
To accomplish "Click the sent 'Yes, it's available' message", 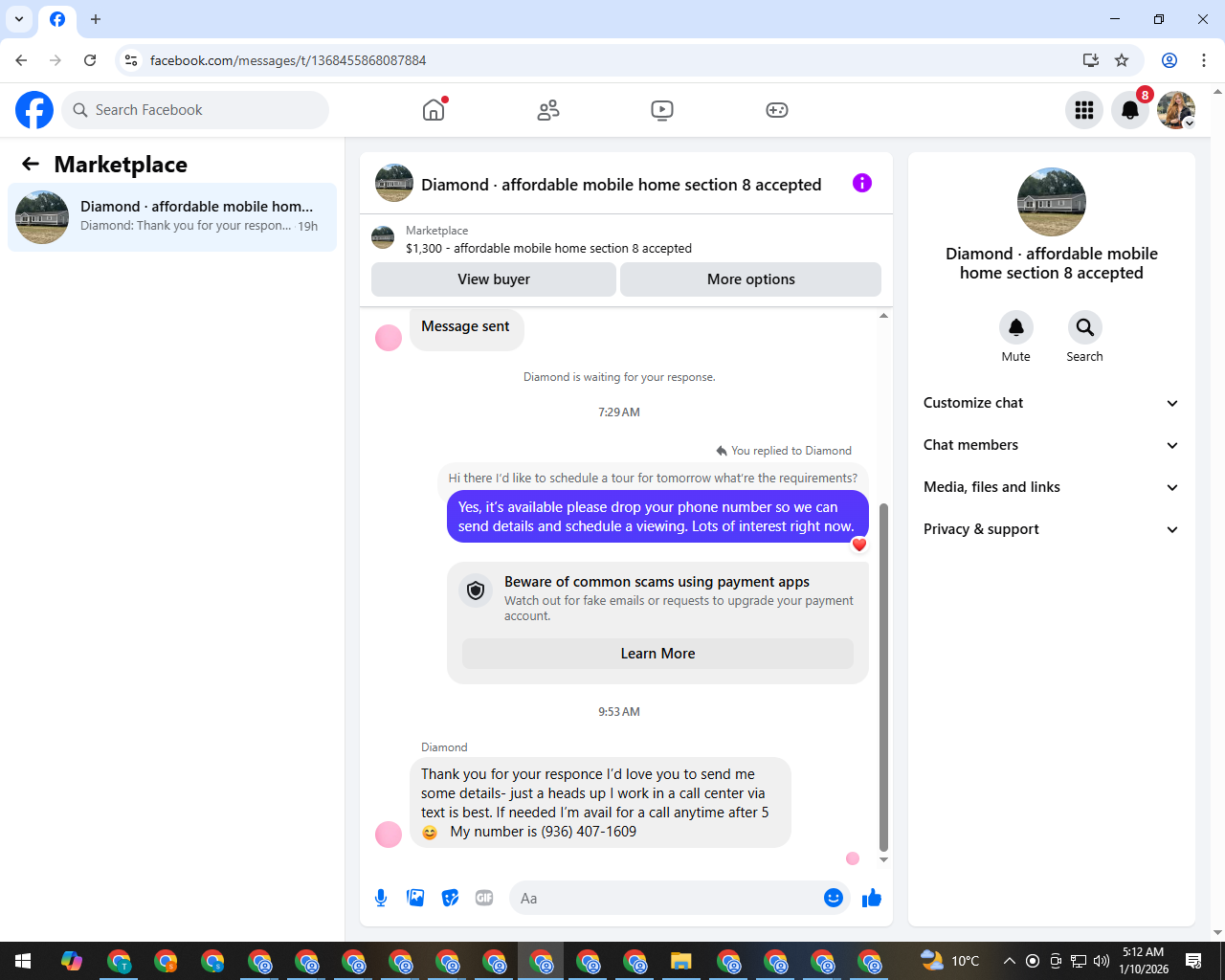I will (x=657, y=517).
